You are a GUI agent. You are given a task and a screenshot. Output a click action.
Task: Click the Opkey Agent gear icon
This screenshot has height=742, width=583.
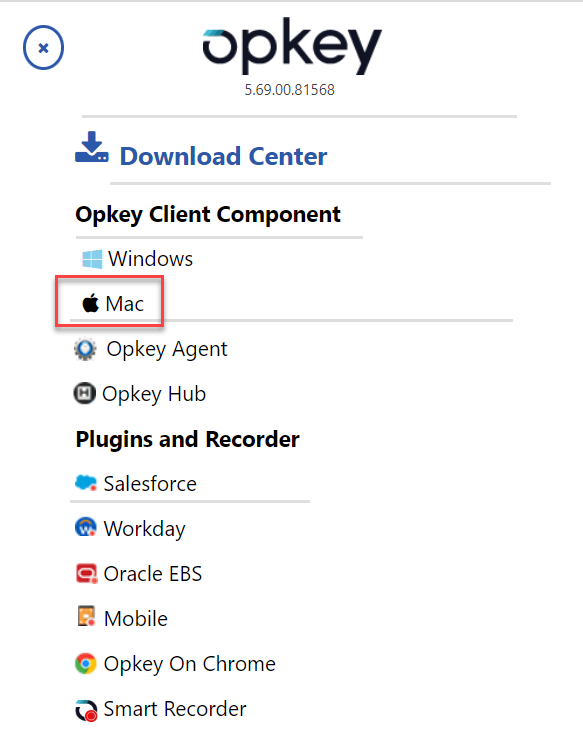pyautogui.click(x=85, y=349)
